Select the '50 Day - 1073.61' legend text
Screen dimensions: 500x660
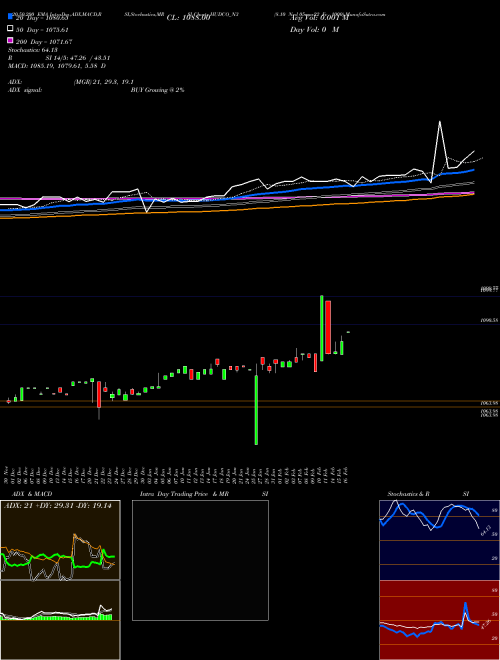[x=42, y=30]
